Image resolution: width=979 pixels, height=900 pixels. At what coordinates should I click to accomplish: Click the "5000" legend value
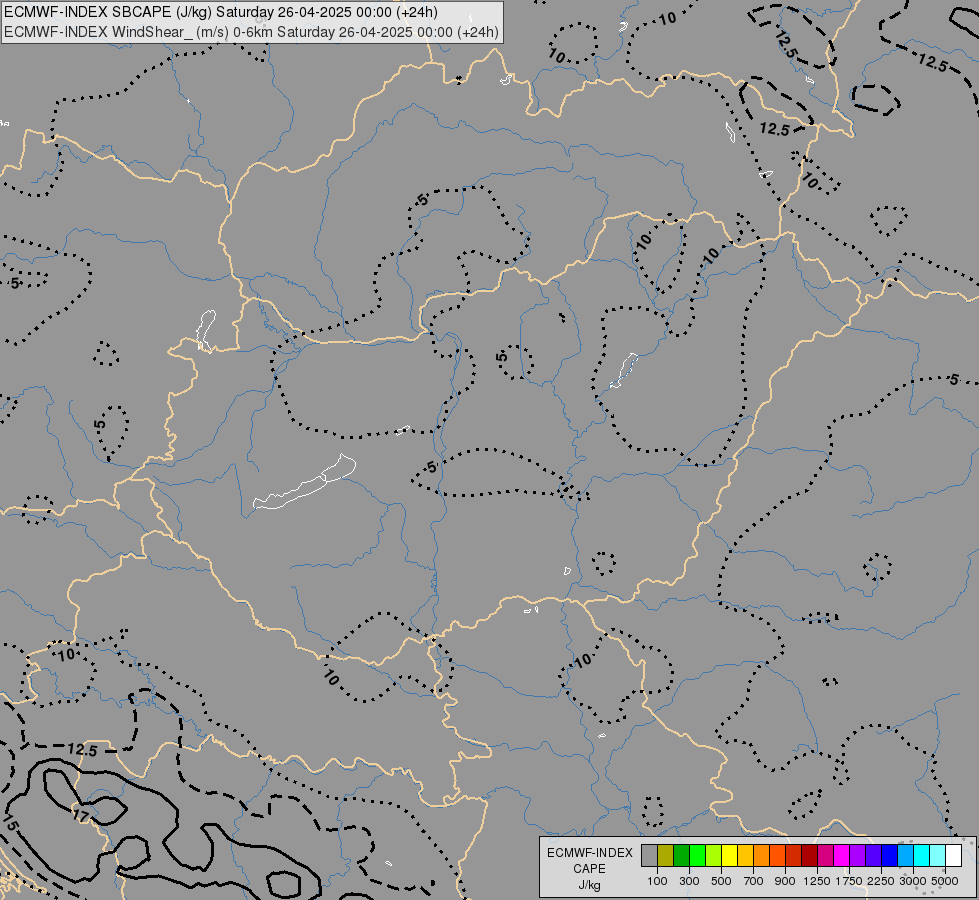[945, 881]
